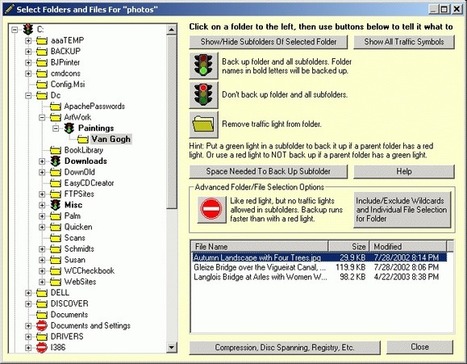Collapse the Dc folder node
Viewport: 467px width, 364px height.
click(28, 95)
